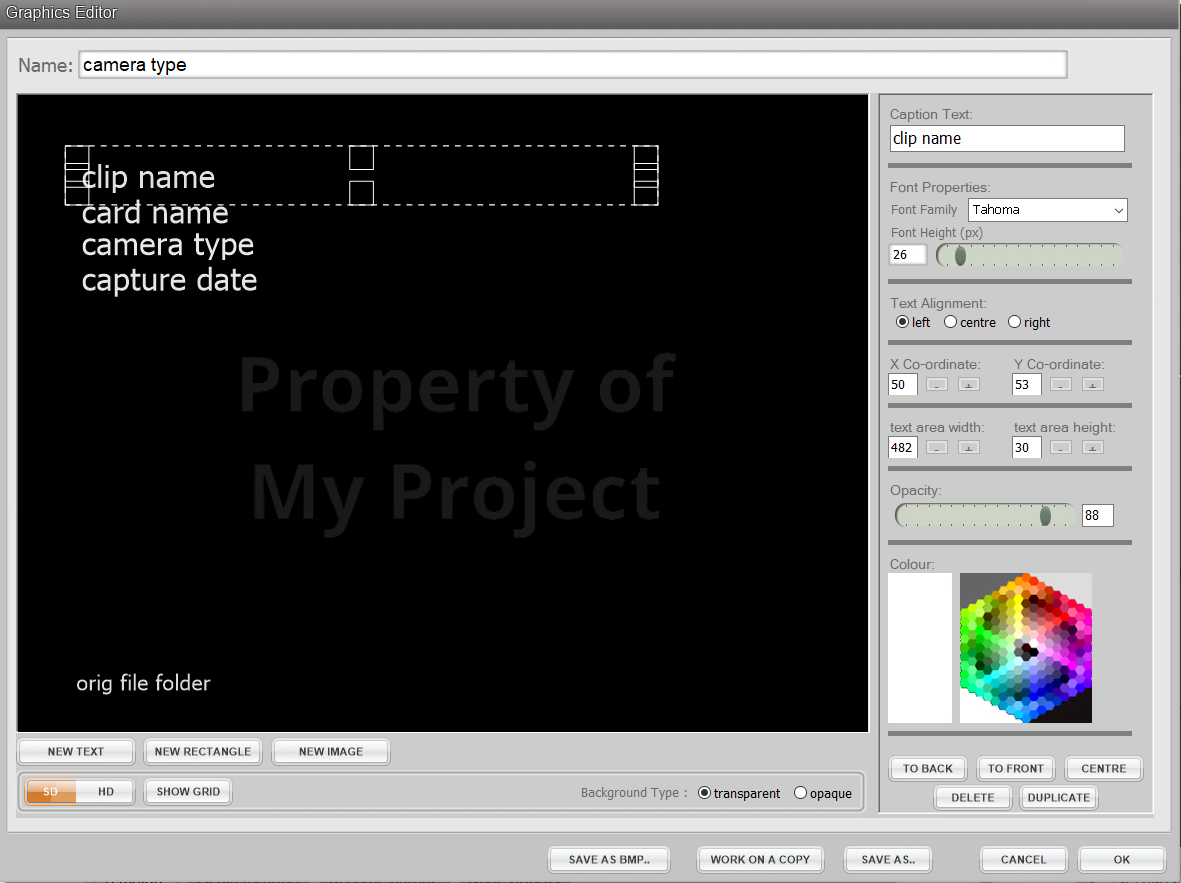
Task: Increase text area height with plus stepper
Action: click(1093, 448)
